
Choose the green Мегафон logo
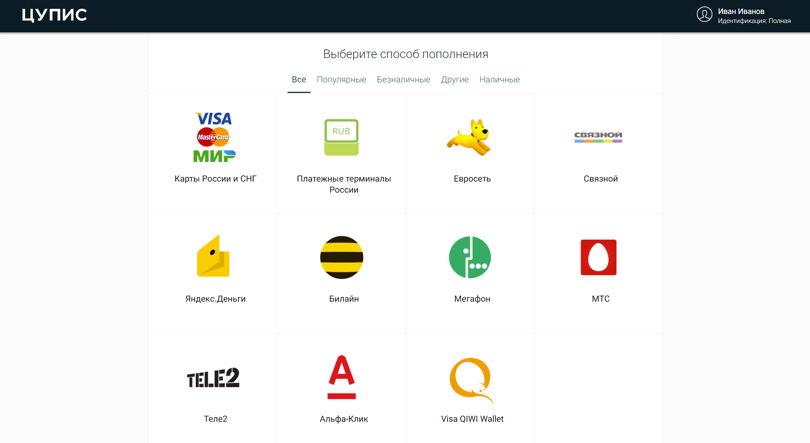470,257
